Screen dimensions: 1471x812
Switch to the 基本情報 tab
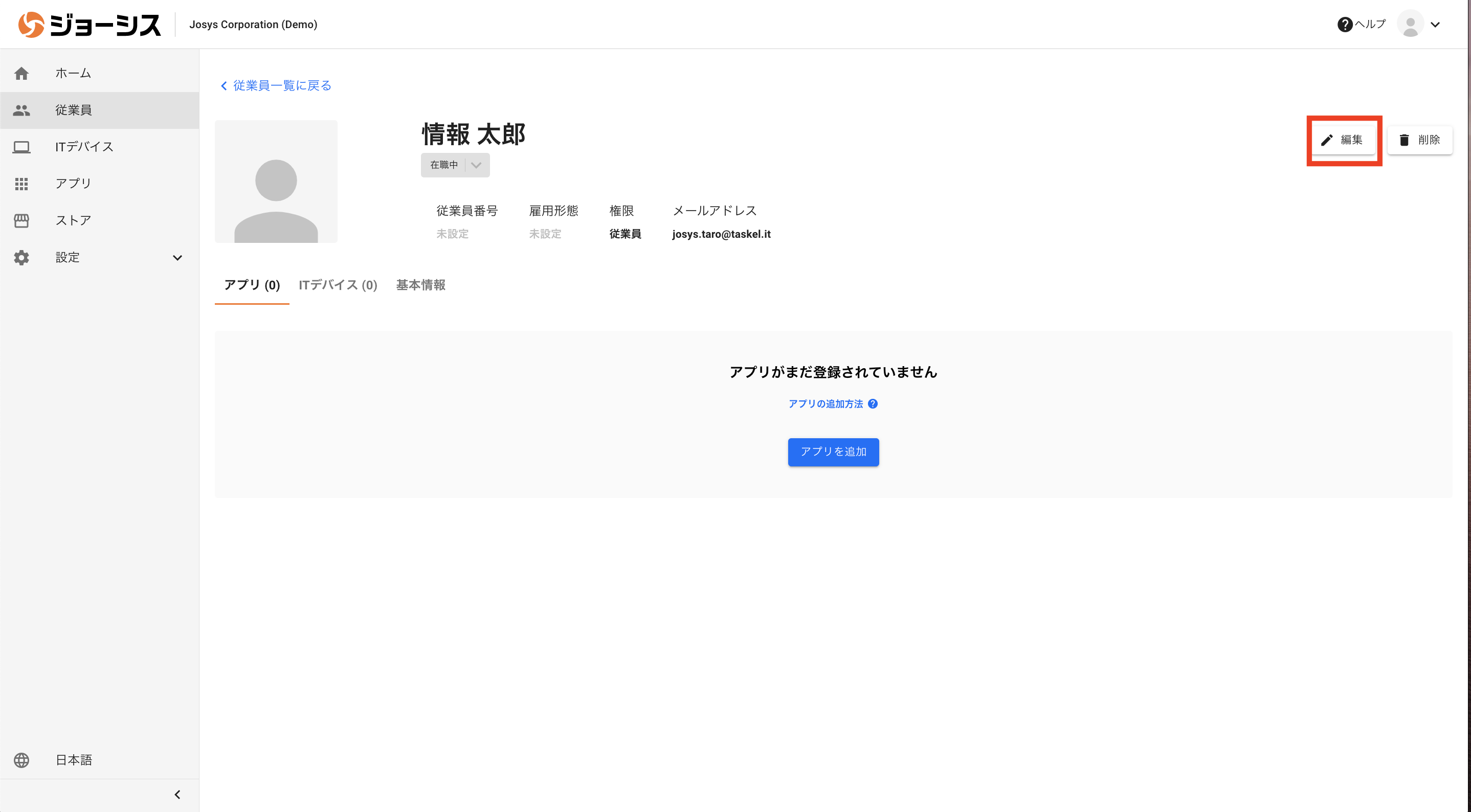click(420, 285)
